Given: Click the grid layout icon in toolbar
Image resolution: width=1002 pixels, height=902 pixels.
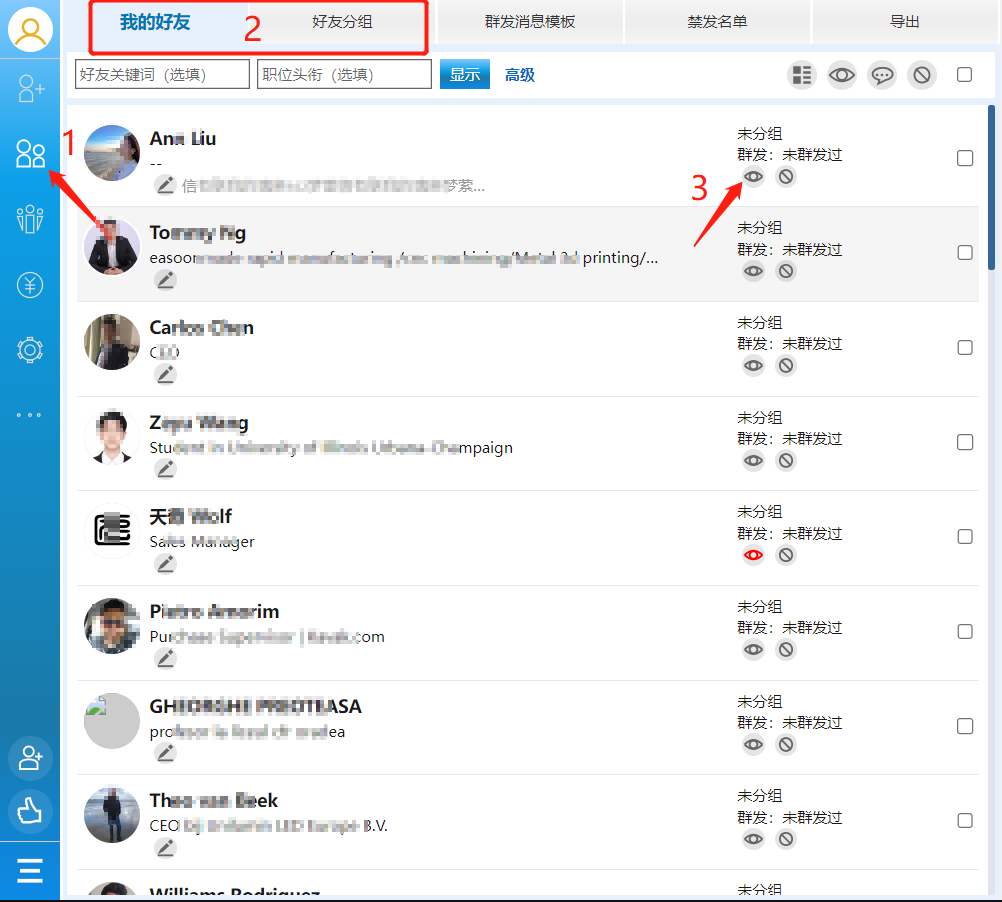Looking at the screenshot, I should coord(802,75).
